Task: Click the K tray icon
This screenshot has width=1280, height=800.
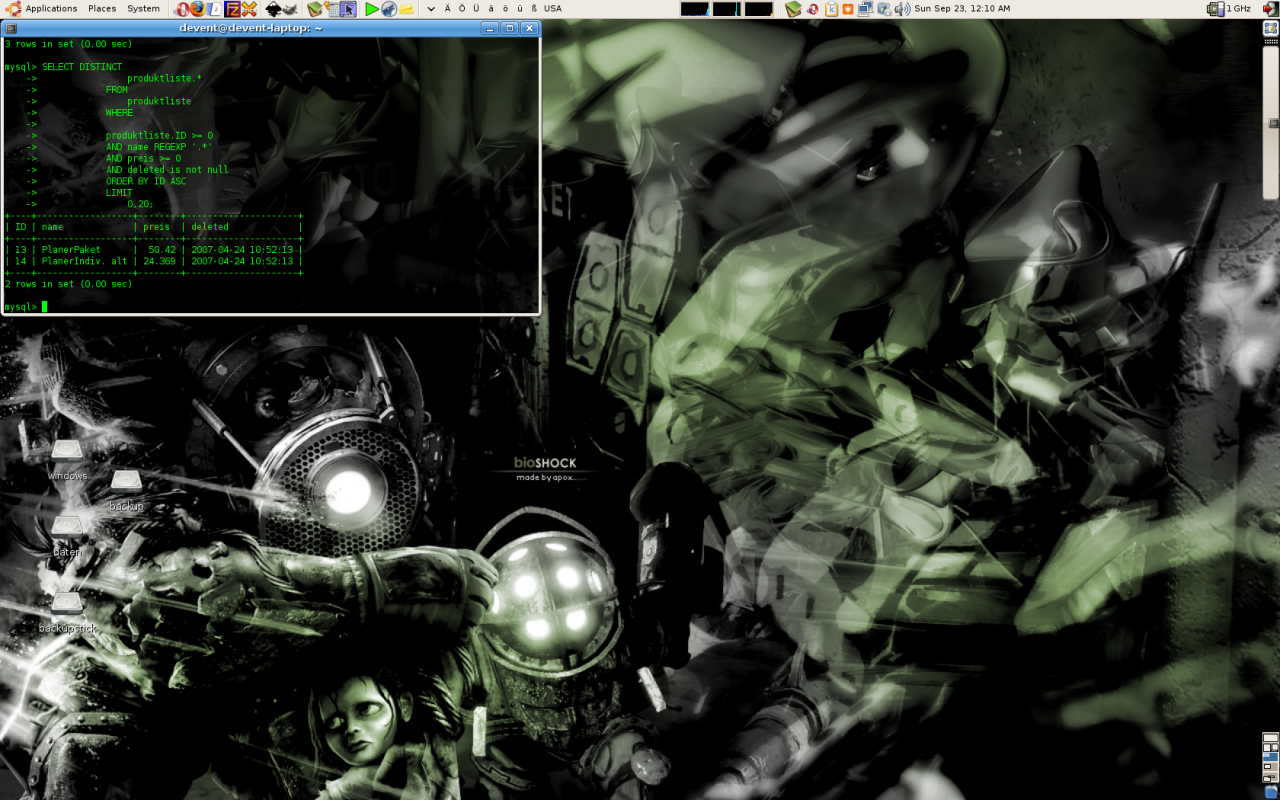Action: pos(832,9)
